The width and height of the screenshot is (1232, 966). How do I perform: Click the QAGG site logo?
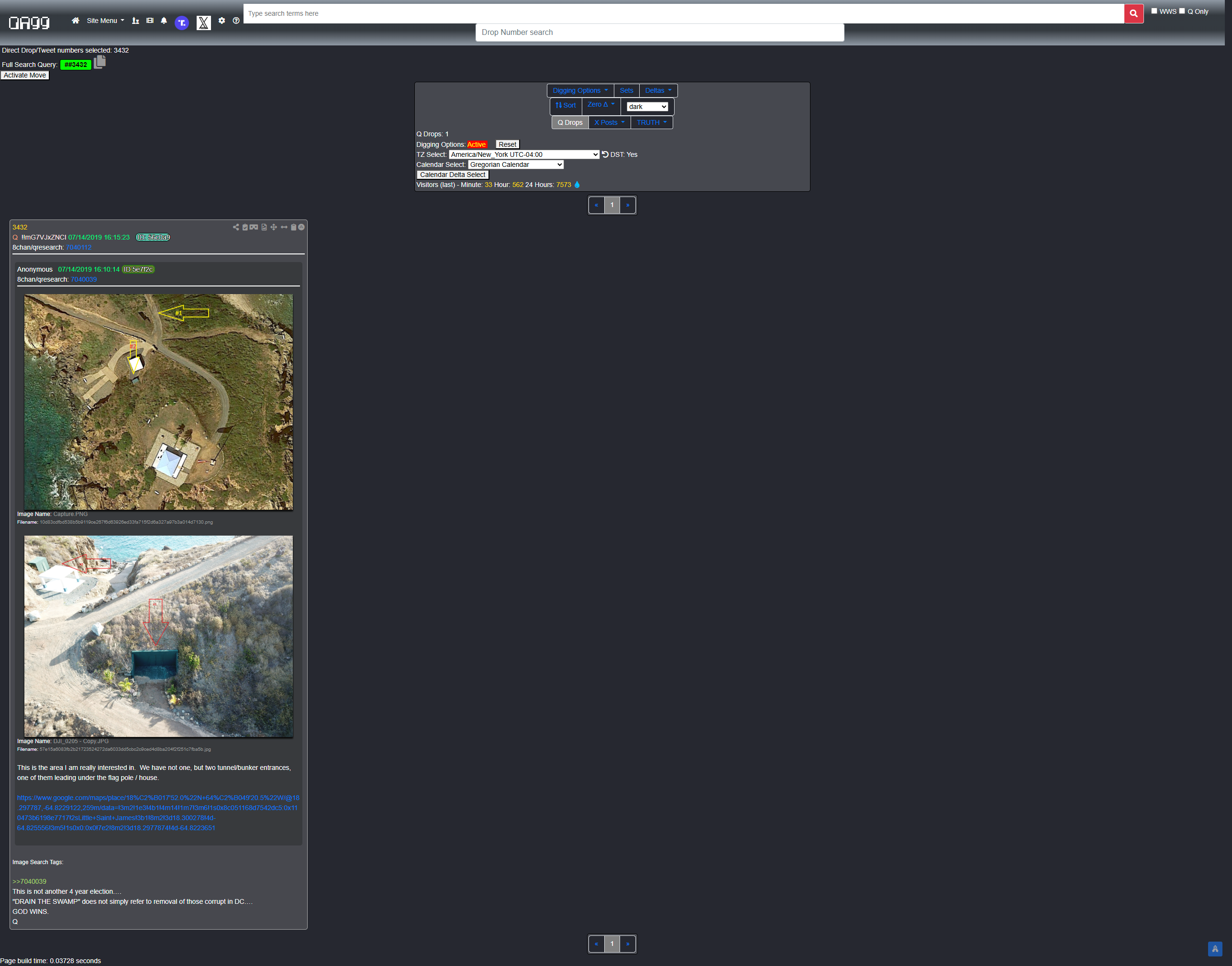click(x=30, y=22)
